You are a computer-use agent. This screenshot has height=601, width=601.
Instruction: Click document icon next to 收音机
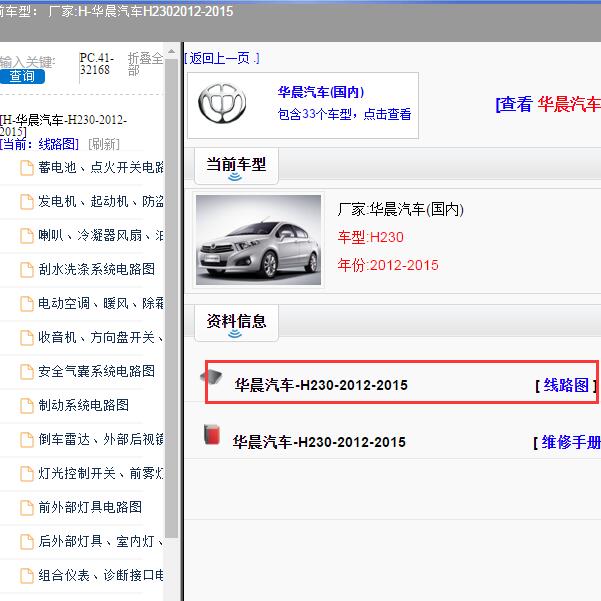point(27,338)
